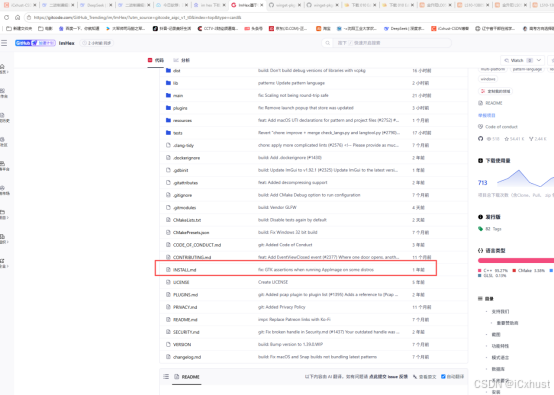Click file icon beside LICENSE
Viewport: 554px width, 395px height.
coord(168,282)
